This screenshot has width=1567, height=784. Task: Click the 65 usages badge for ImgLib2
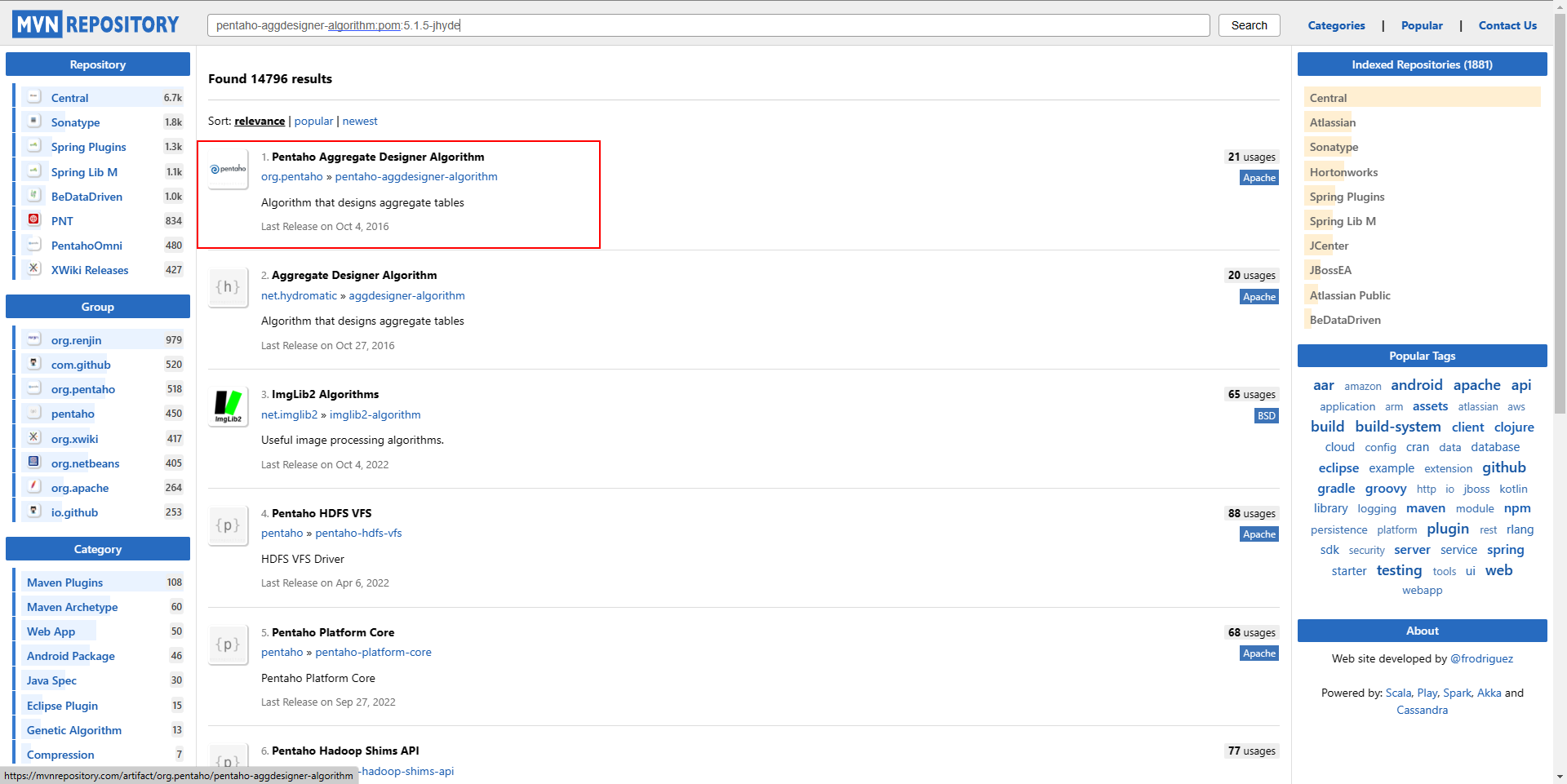1251,394
